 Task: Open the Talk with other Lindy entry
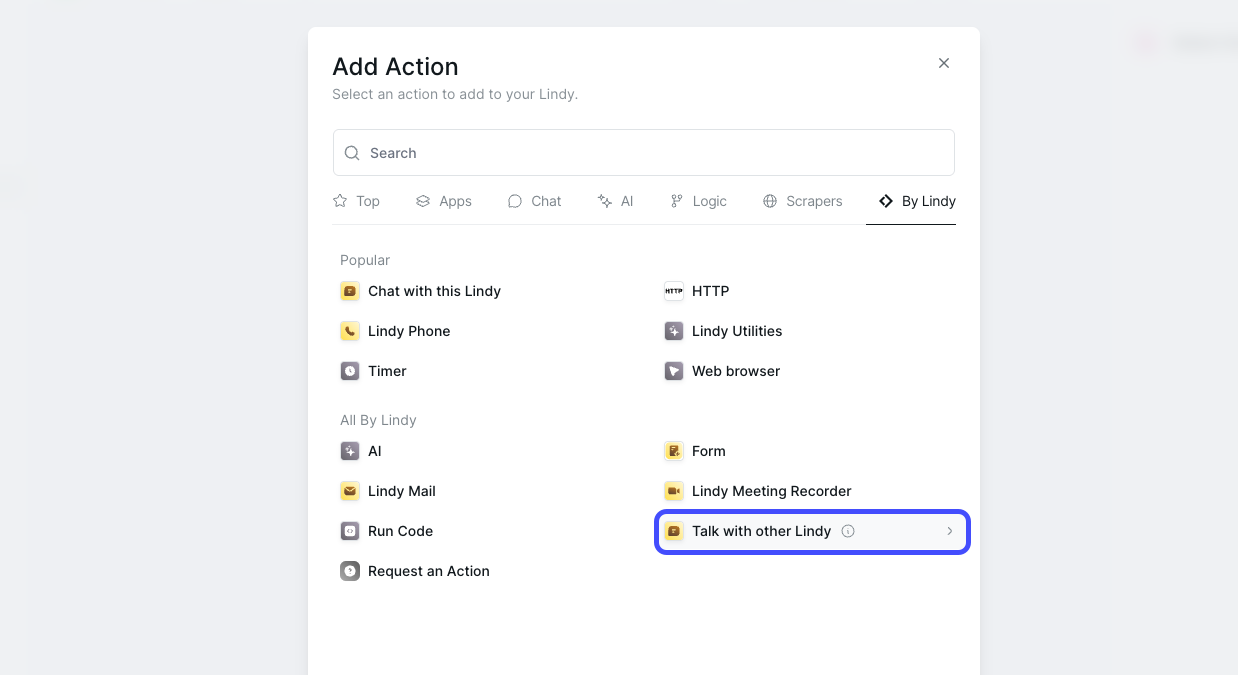[x=812, y=531]
